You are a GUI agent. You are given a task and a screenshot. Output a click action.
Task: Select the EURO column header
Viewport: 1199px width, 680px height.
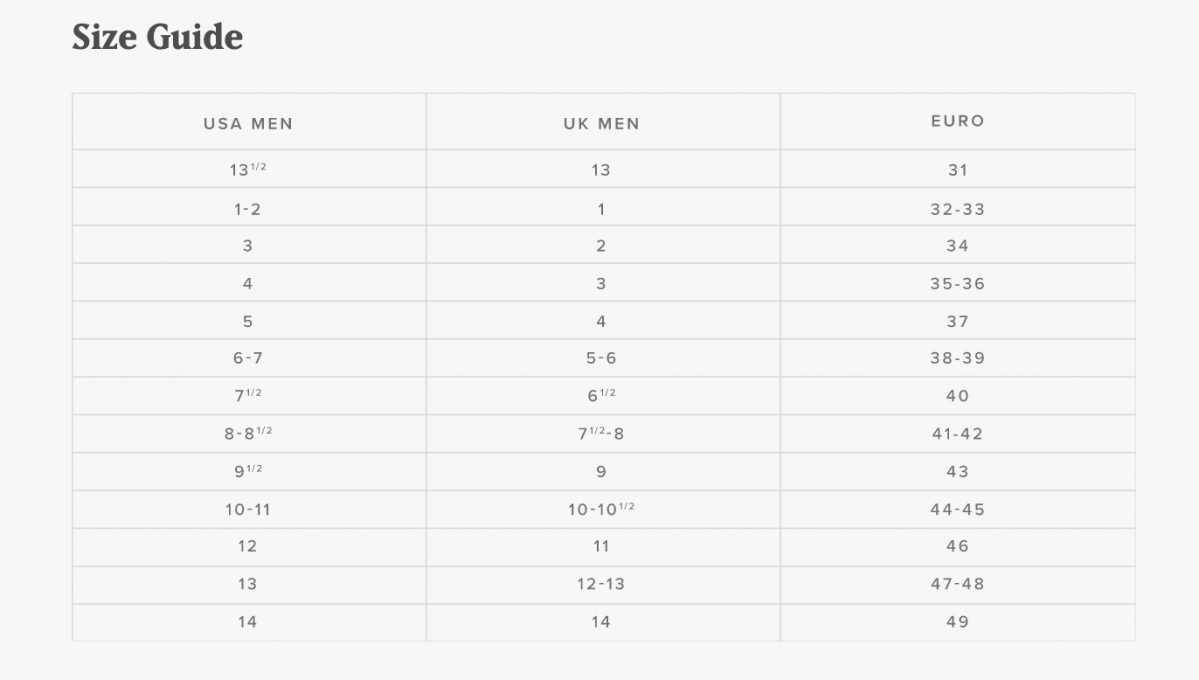pyautogui.click(x=957, y=121)
